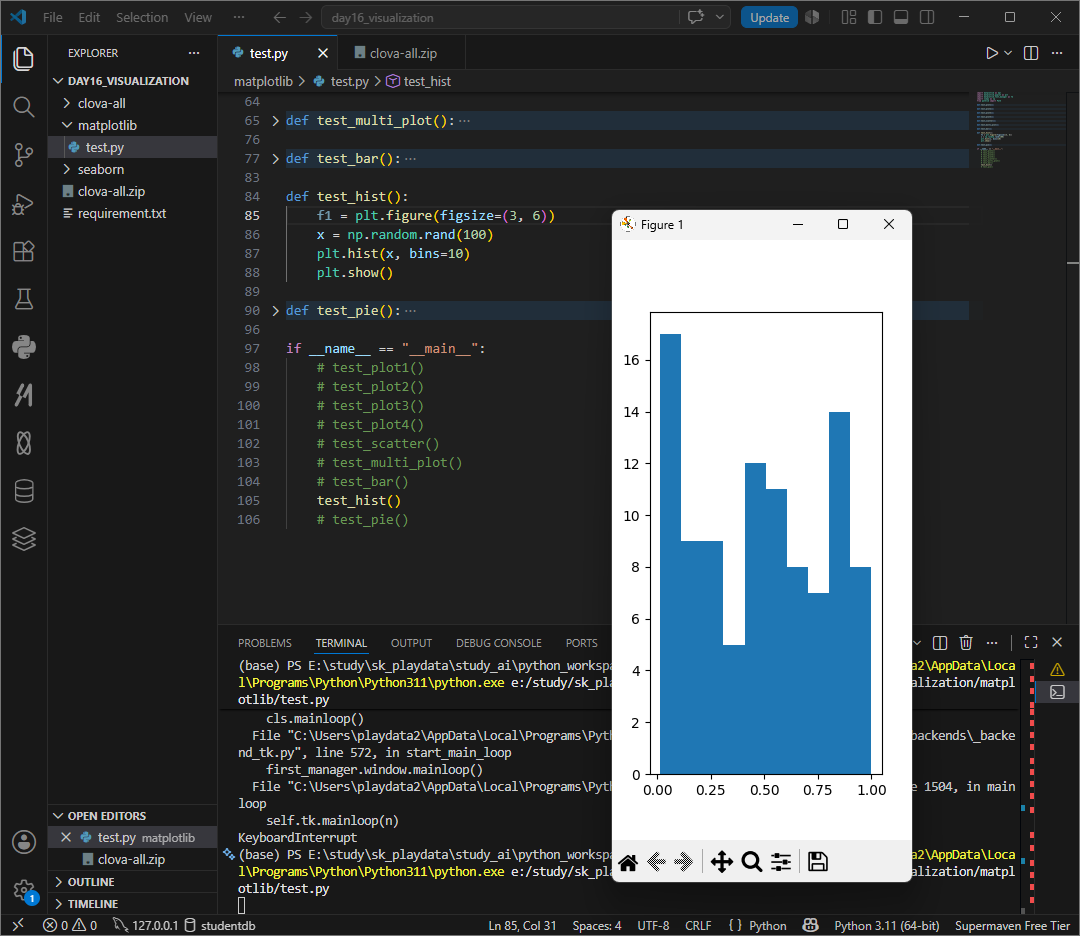Open the Edit menu

coord(89,17)
